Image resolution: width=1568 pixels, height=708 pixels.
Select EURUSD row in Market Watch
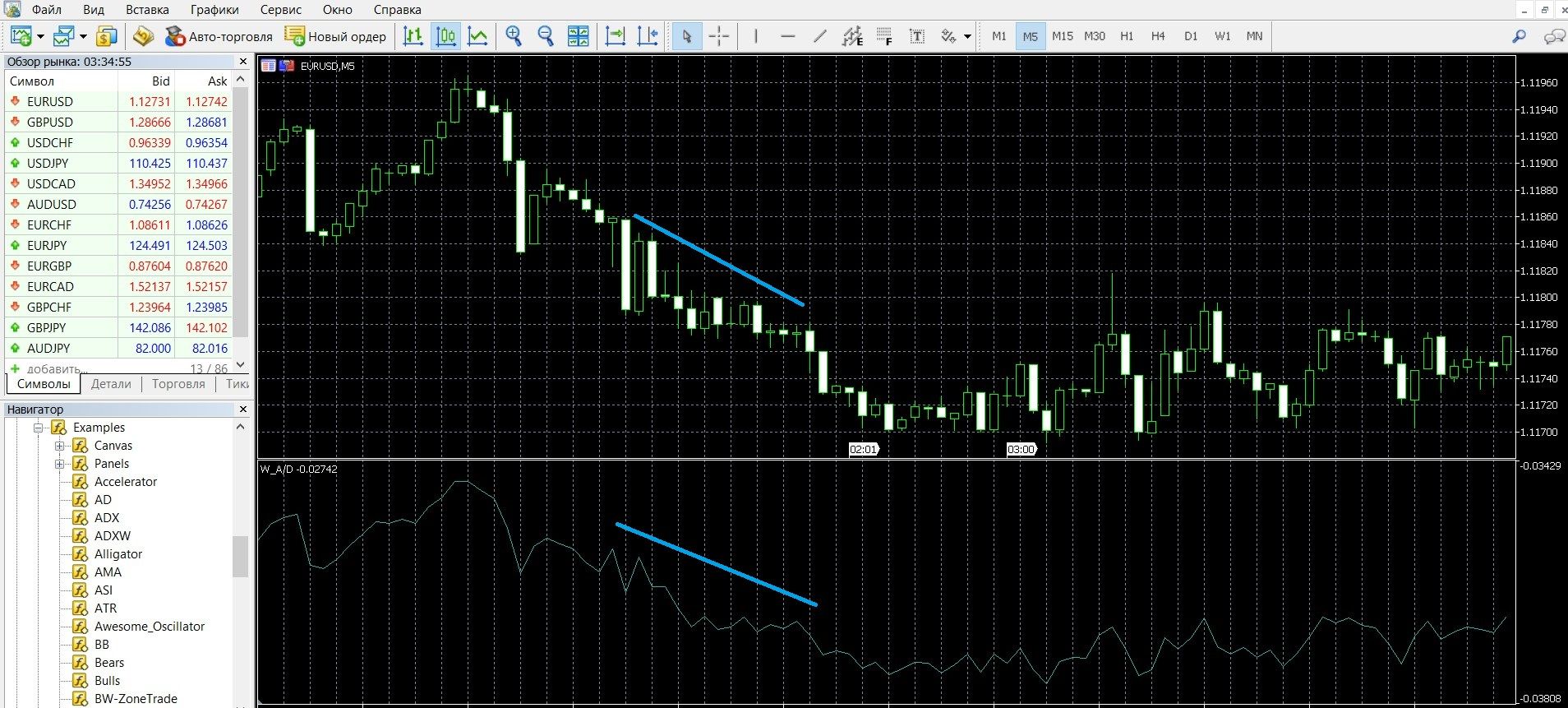tap(118, 102)
